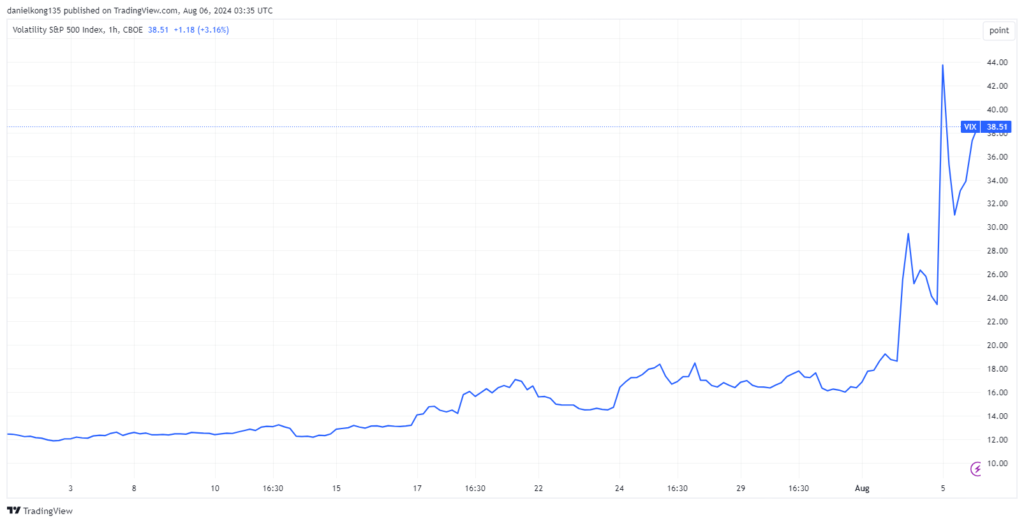Click the blue VIX tag on price axis
This screenshot has width=1024, height=523.
pos(969,127)
